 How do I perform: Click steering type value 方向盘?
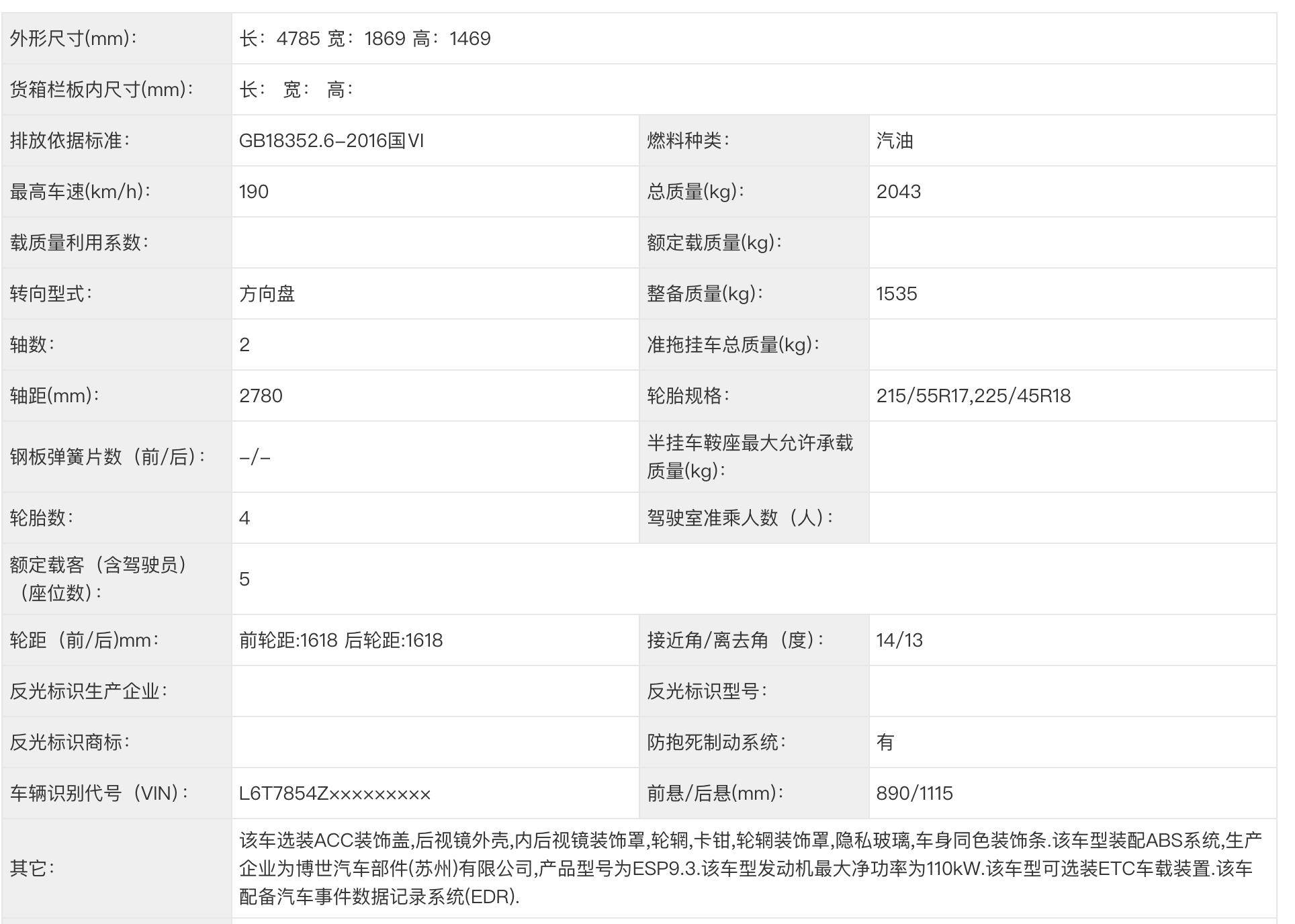tap(267, 293)
